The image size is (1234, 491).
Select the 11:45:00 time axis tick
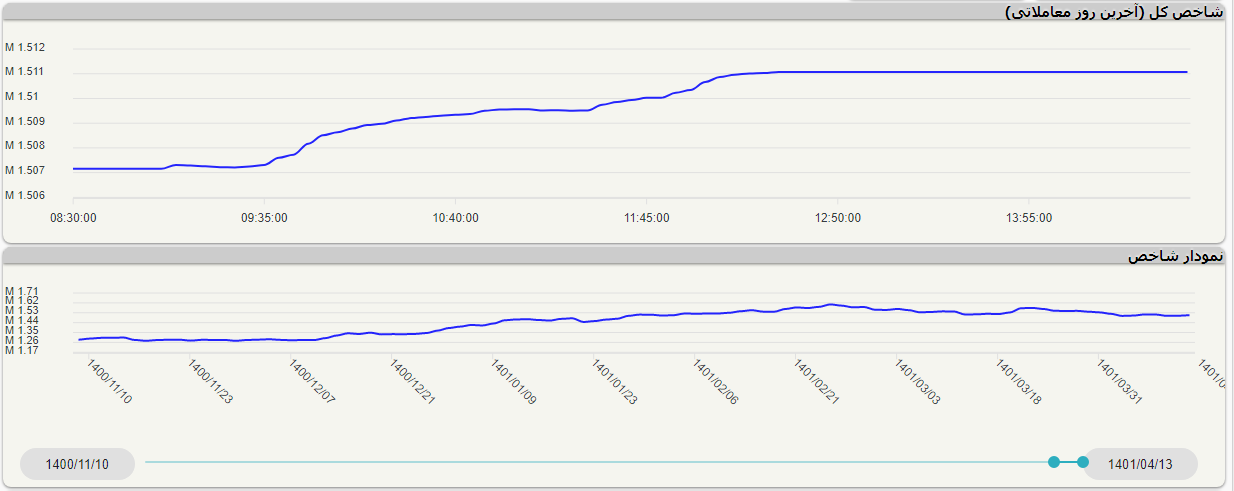point(647,218)
